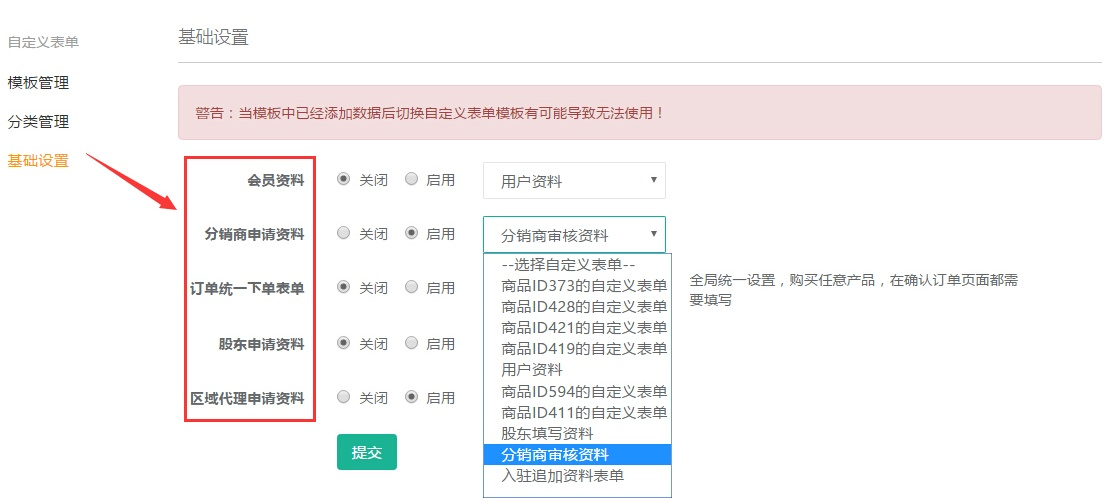Viewport: 1106px width, 498px height.
Task: Enable 启用 radio for 股东申请资料
Action: click(x=412, y=343)
